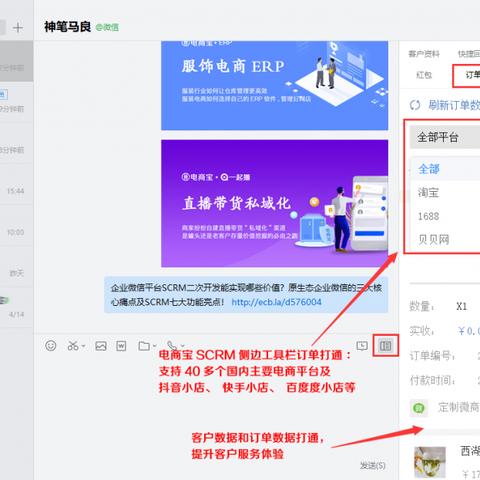Open the emoji picker

[51, 346]
